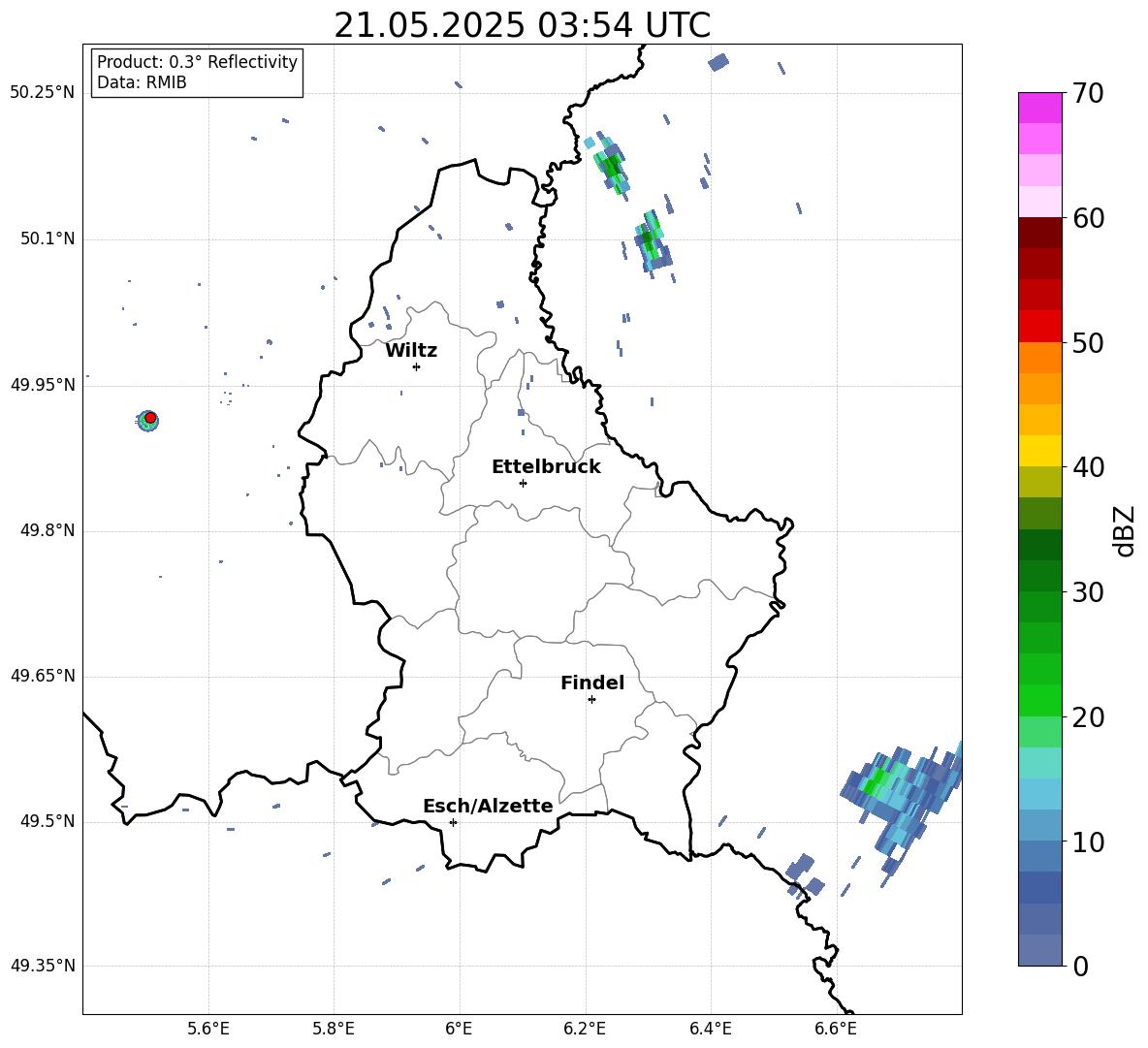Image resolution: width=1148 pixels, height=1048 pixels.
Task: Click the red radar site marker
Action: point(150,418)
